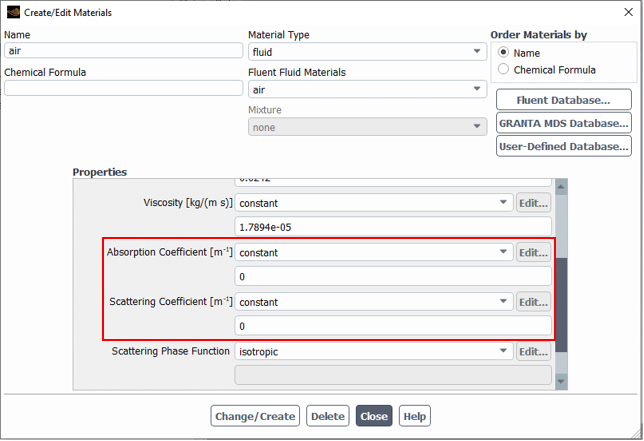The image size is (644, 441).
Task: Click the Chemical Formula text field
Action: 123,88
